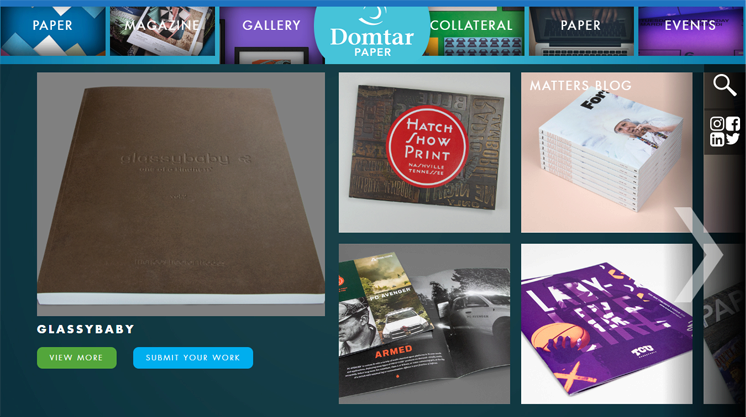
Task: Click the Submit Your Work button
Action: point(193,357)
